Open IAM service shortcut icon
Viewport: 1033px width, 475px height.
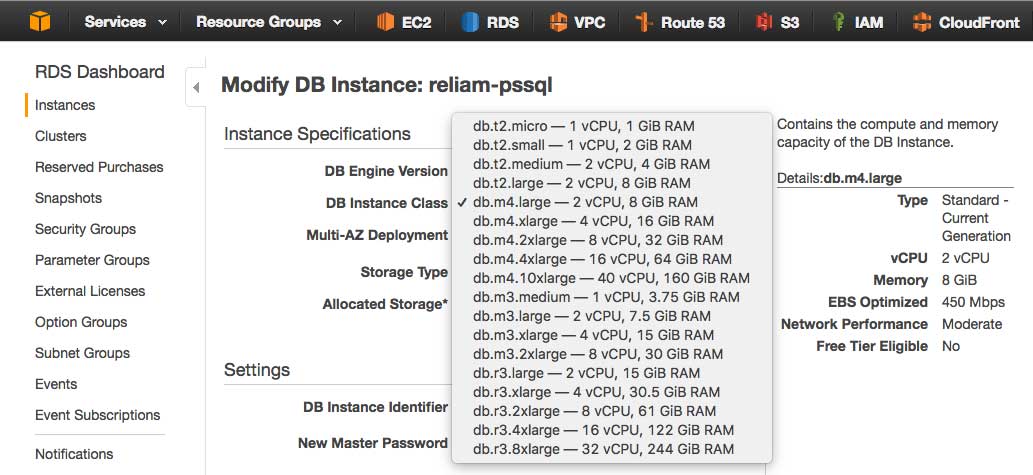838,22
